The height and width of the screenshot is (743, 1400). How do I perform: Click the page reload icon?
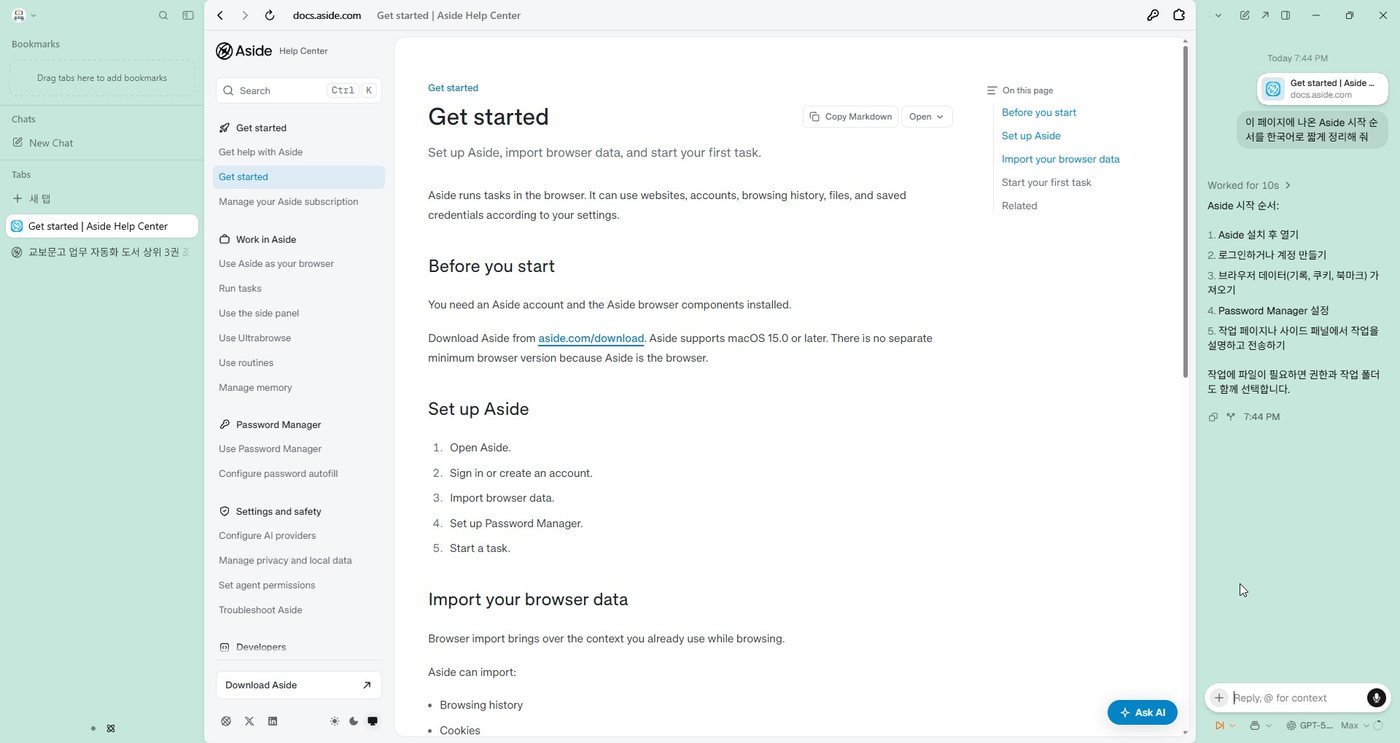(x=269, y=15)
